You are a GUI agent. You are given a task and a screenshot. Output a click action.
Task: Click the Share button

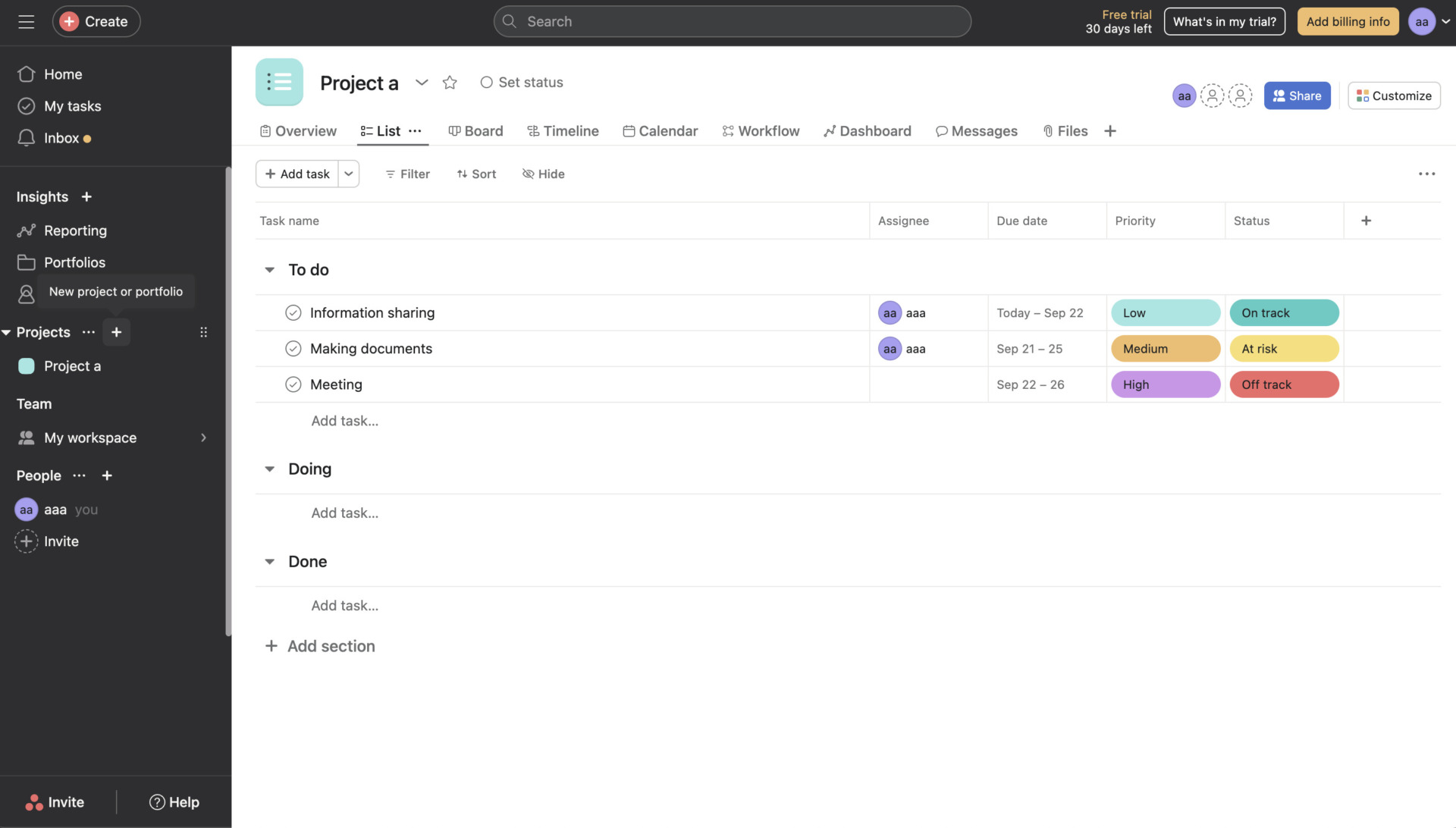[x=1297, y=96]
